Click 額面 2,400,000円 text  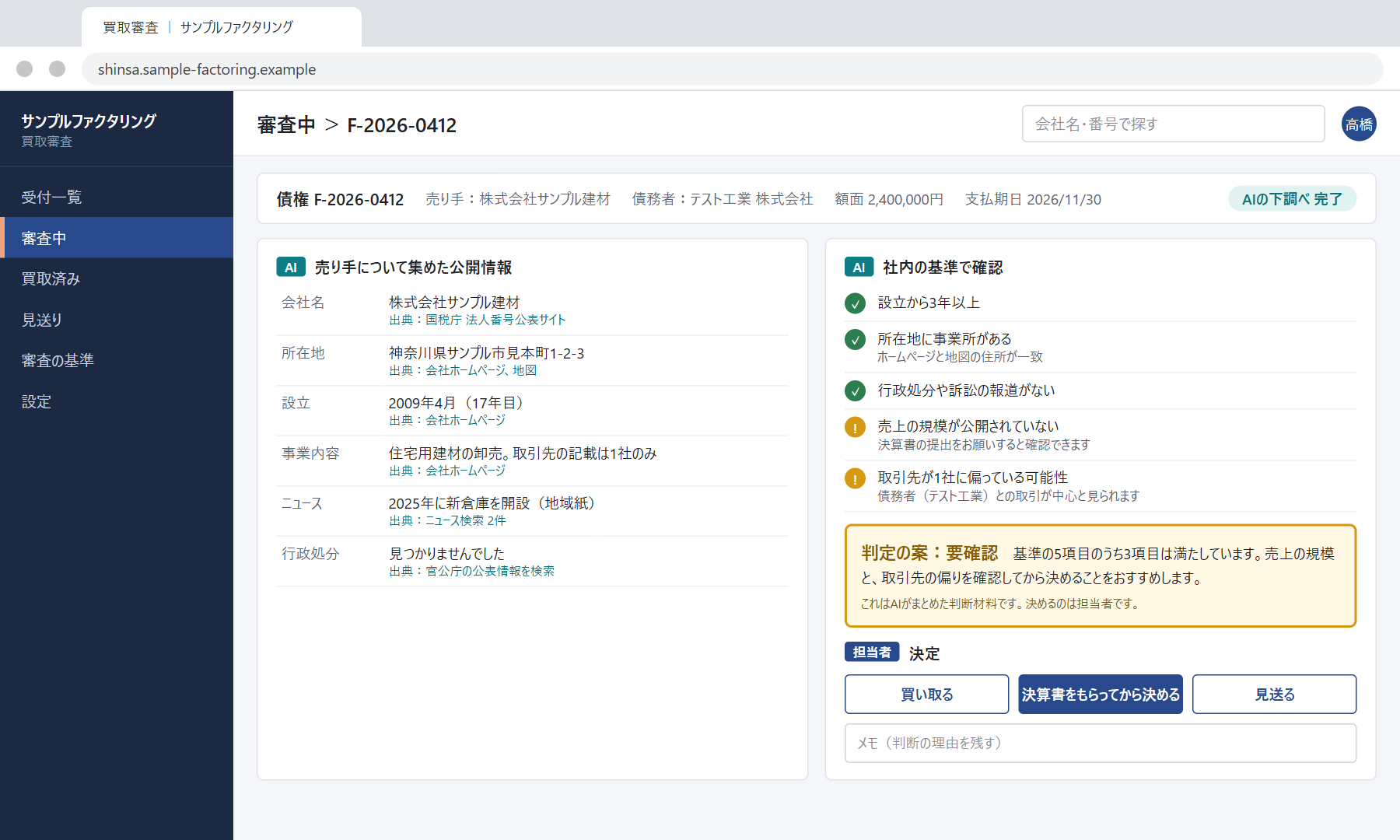pos(889,199)
